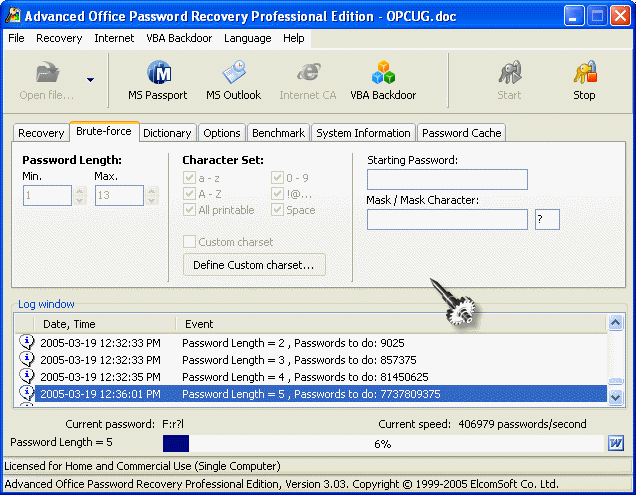
Task: Click info icon of Password Length = 5 row
Action: pyautogui.click(x=27, y=393)
